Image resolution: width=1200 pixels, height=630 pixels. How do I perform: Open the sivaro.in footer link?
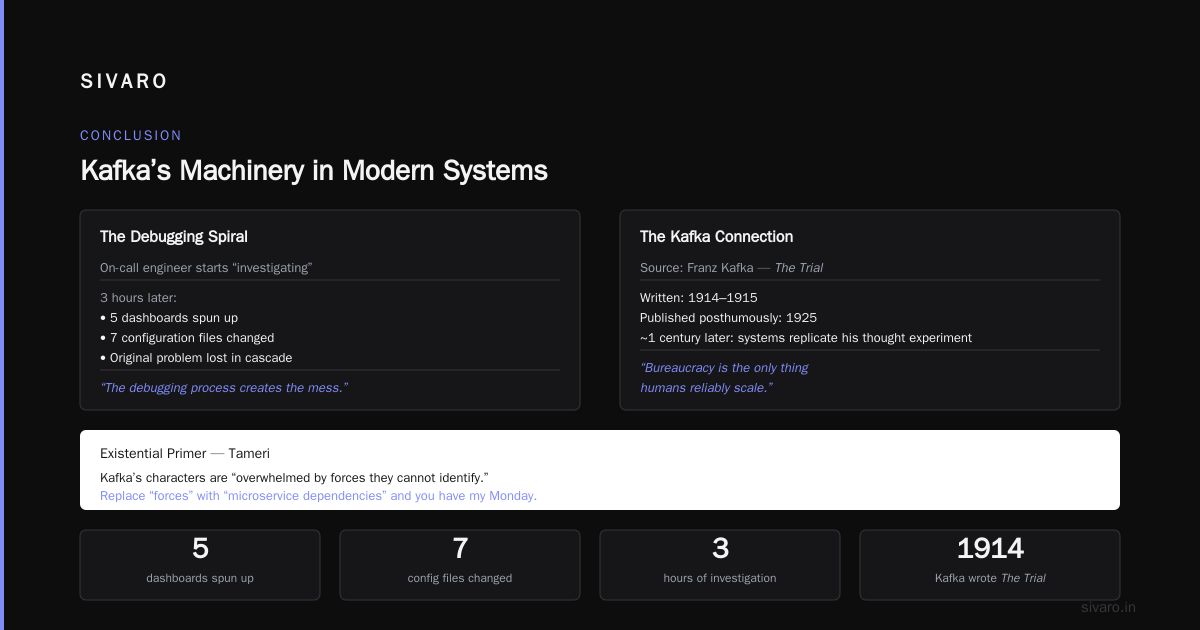pyautogui.click(x=1109, y=607)
